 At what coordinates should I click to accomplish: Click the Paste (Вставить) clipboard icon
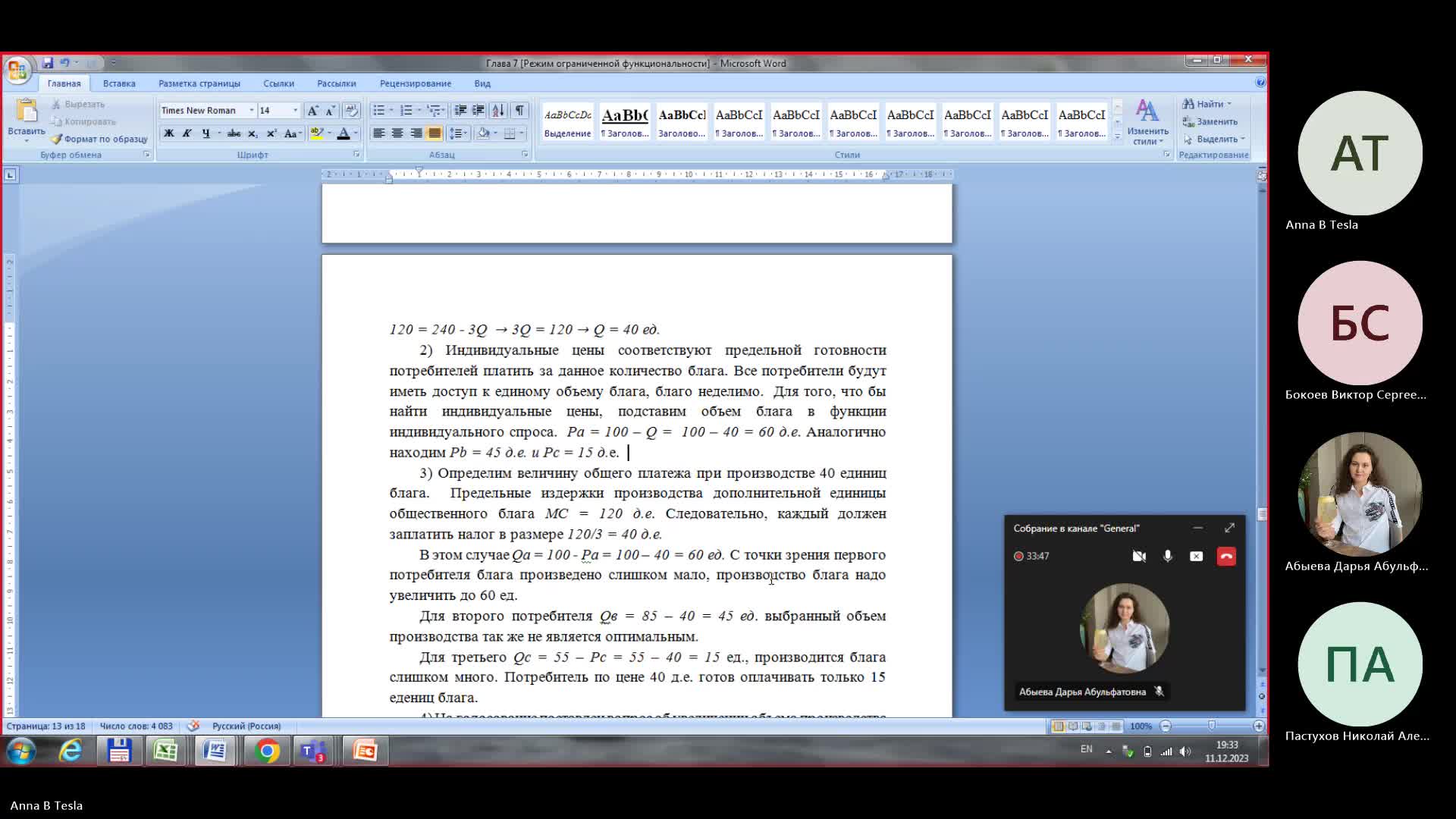[x=27, y=111]
